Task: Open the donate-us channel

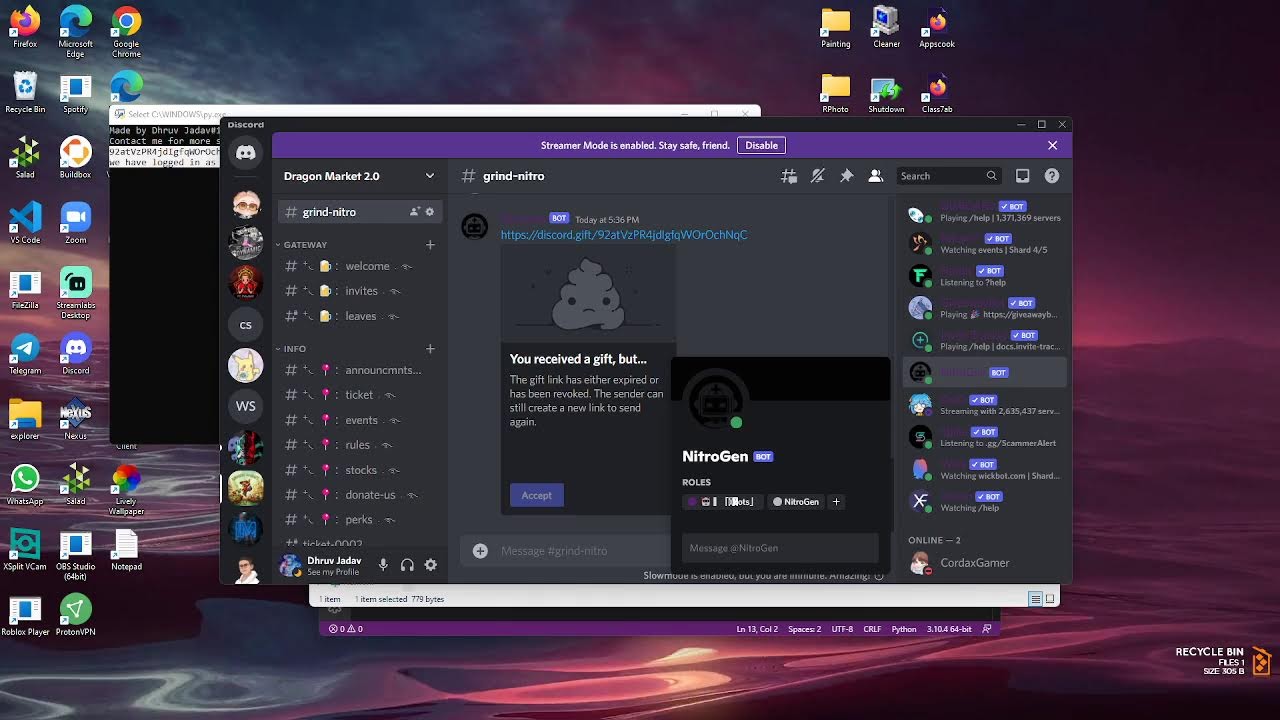Action: click(358, 495)
